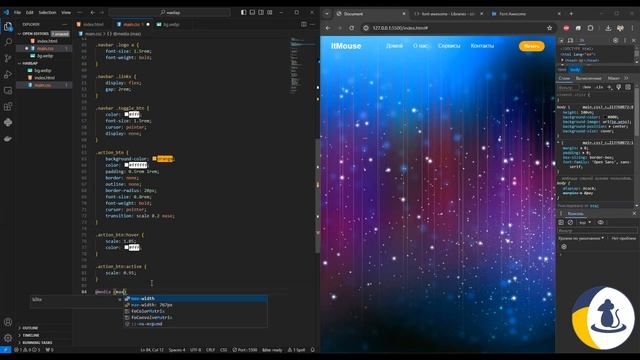
Task: Open new Chrome tab with plus
Action: (571, 14)
